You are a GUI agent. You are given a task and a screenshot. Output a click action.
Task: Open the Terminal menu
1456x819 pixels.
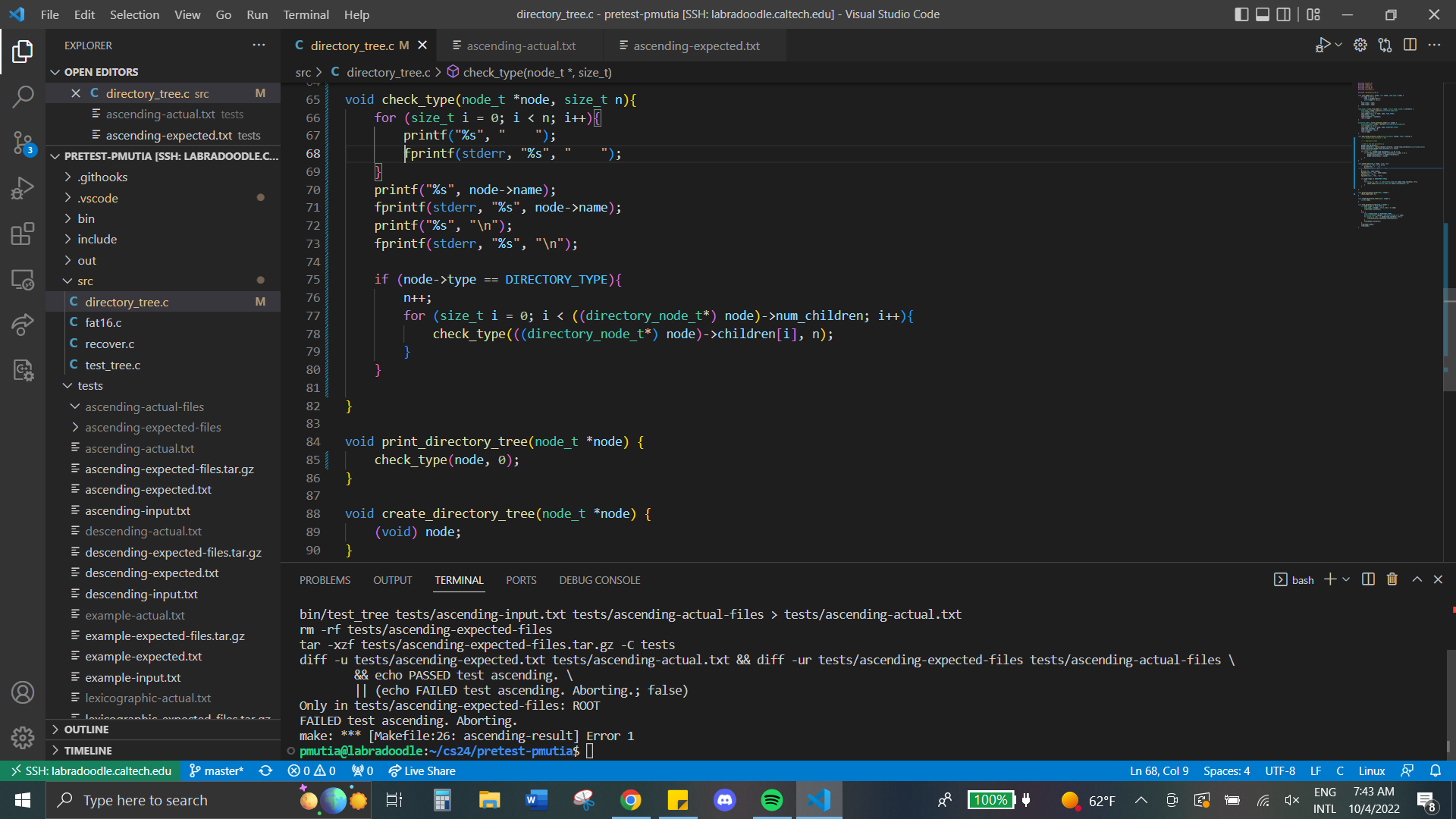306,14
